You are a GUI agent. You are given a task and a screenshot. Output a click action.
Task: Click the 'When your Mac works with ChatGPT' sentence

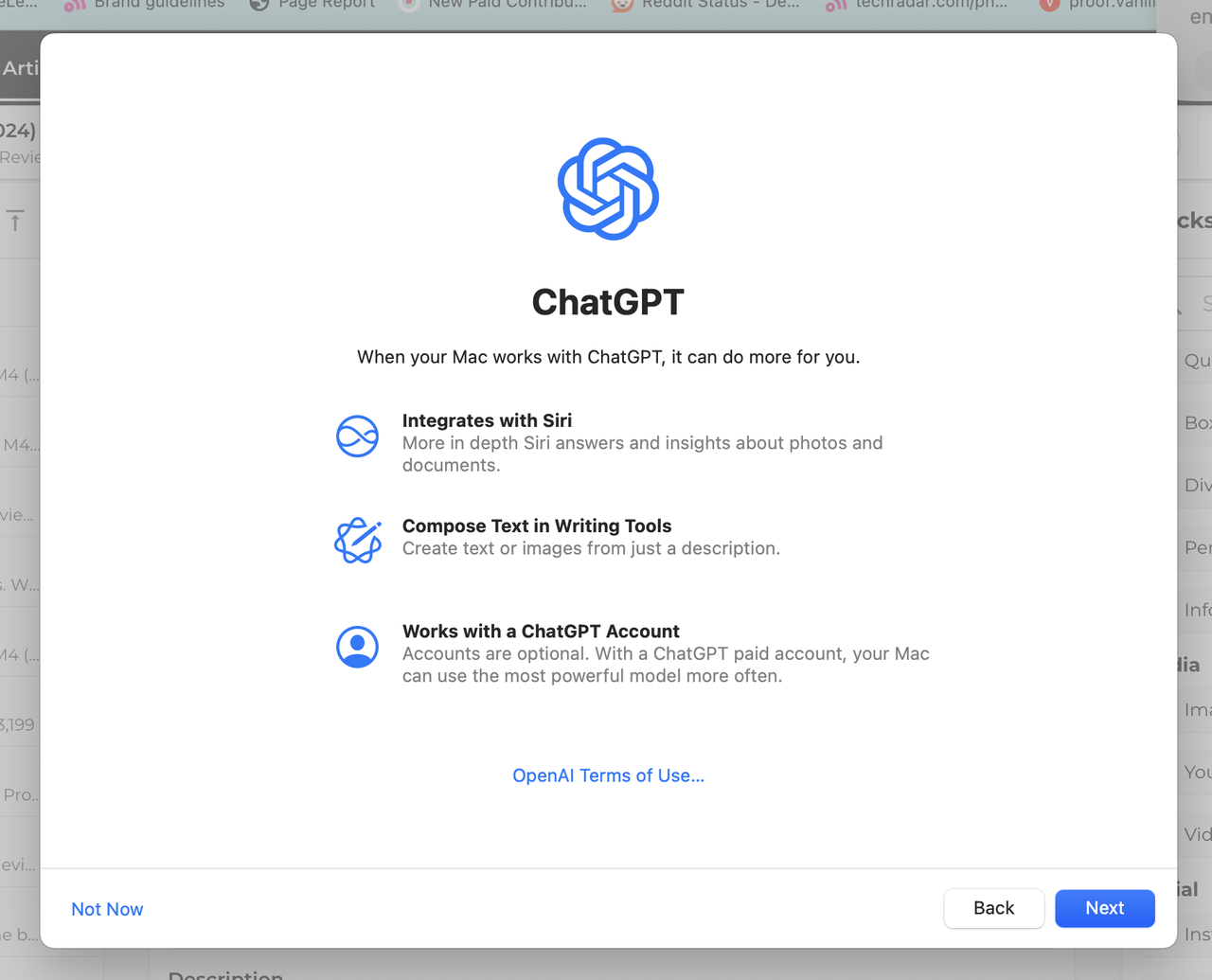(608, 357)
